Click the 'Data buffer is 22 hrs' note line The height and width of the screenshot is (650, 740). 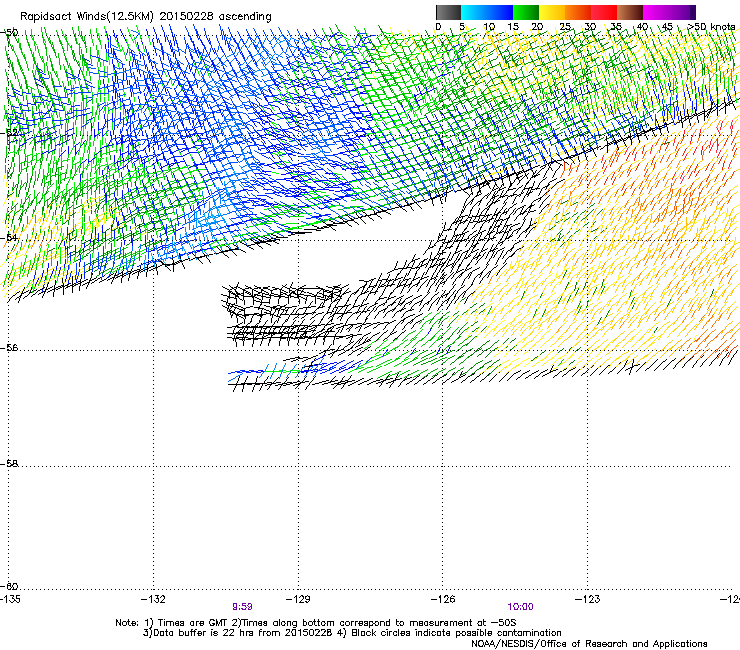click(352, 633)
